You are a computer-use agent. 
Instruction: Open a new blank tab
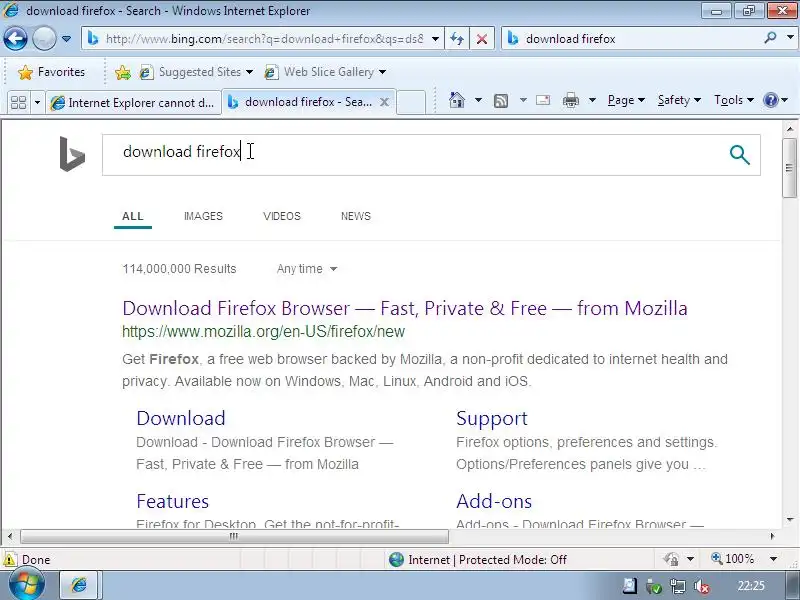pos(411,102)
